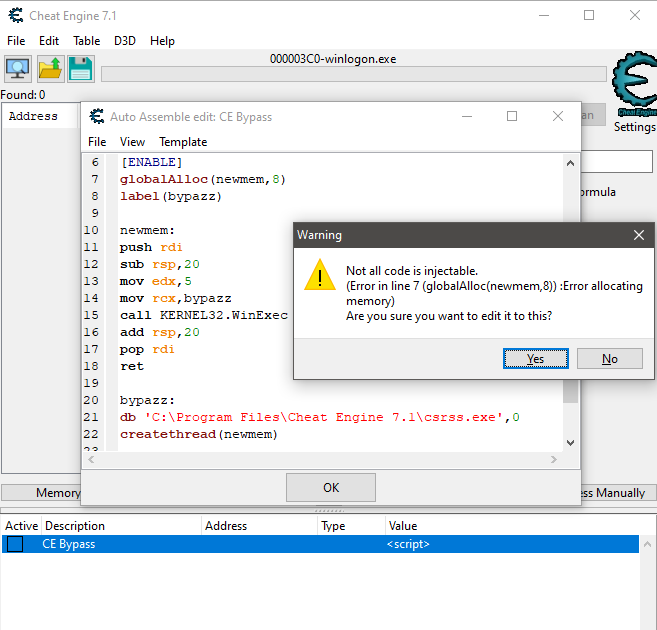This screenshot has width=657, height=630.
Task: Maximize the main Cheat Engine window
Action: [589, 15]
